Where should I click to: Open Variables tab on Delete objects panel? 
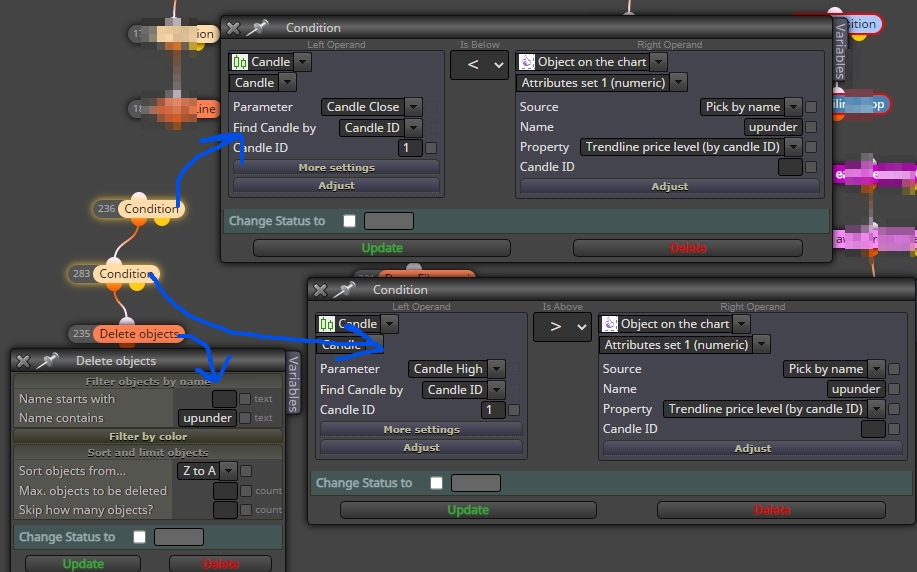294,384
